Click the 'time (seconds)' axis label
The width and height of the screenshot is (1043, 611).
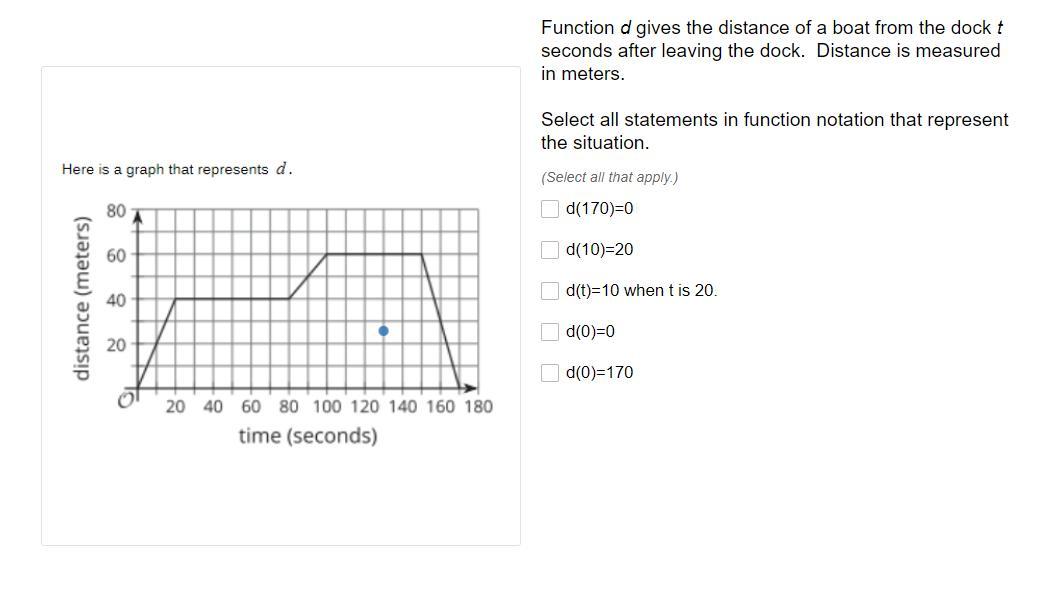(308, 436)
